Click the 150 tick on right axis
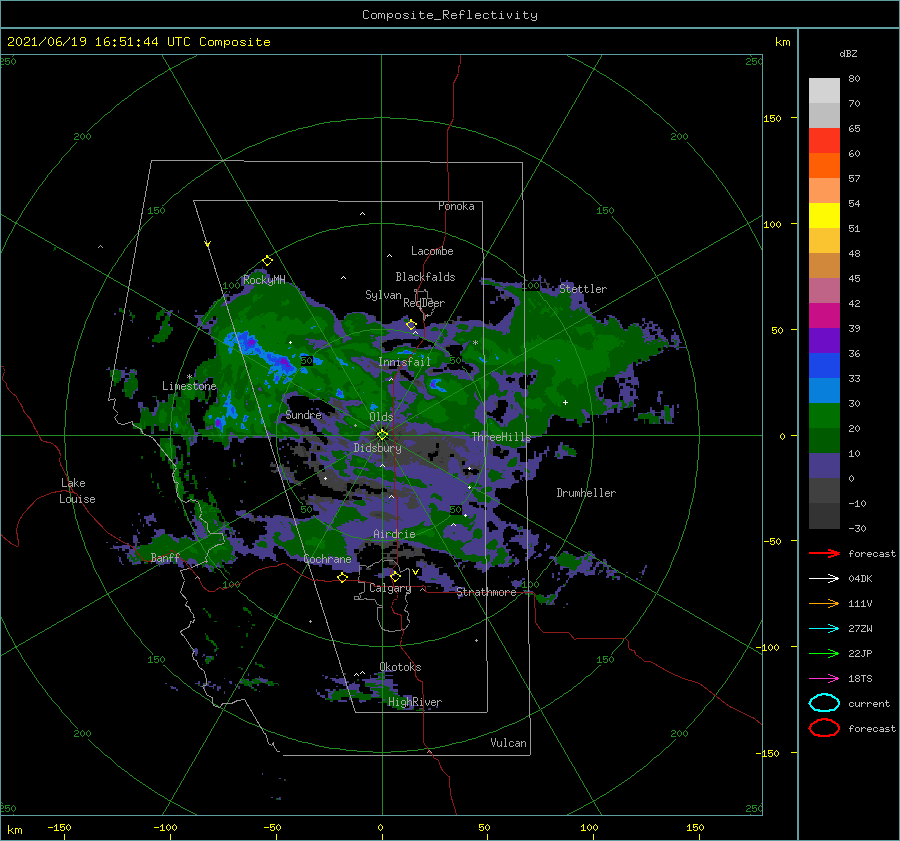This screenshot has width=900, height=841. pos(772,118)
